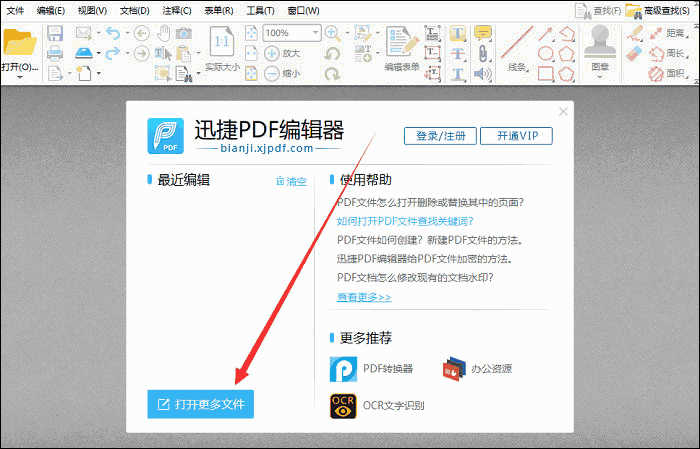Open the email icon's dropdown arrow
Screen dimensions: 700x449
[99, 33]
